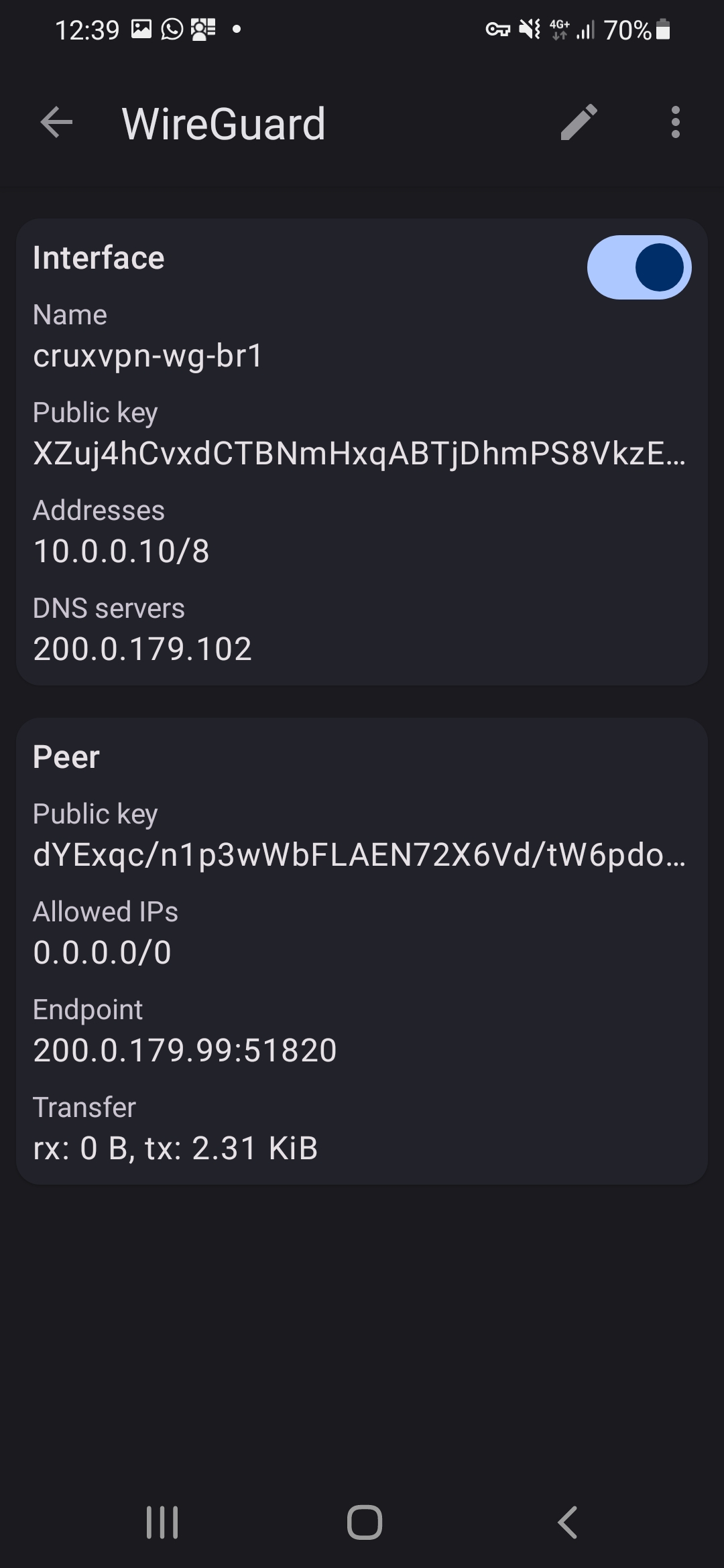The height and width of the screenshot is (1568, 724).
Task: Tap the Interface public key value
Action: [359, 454]
